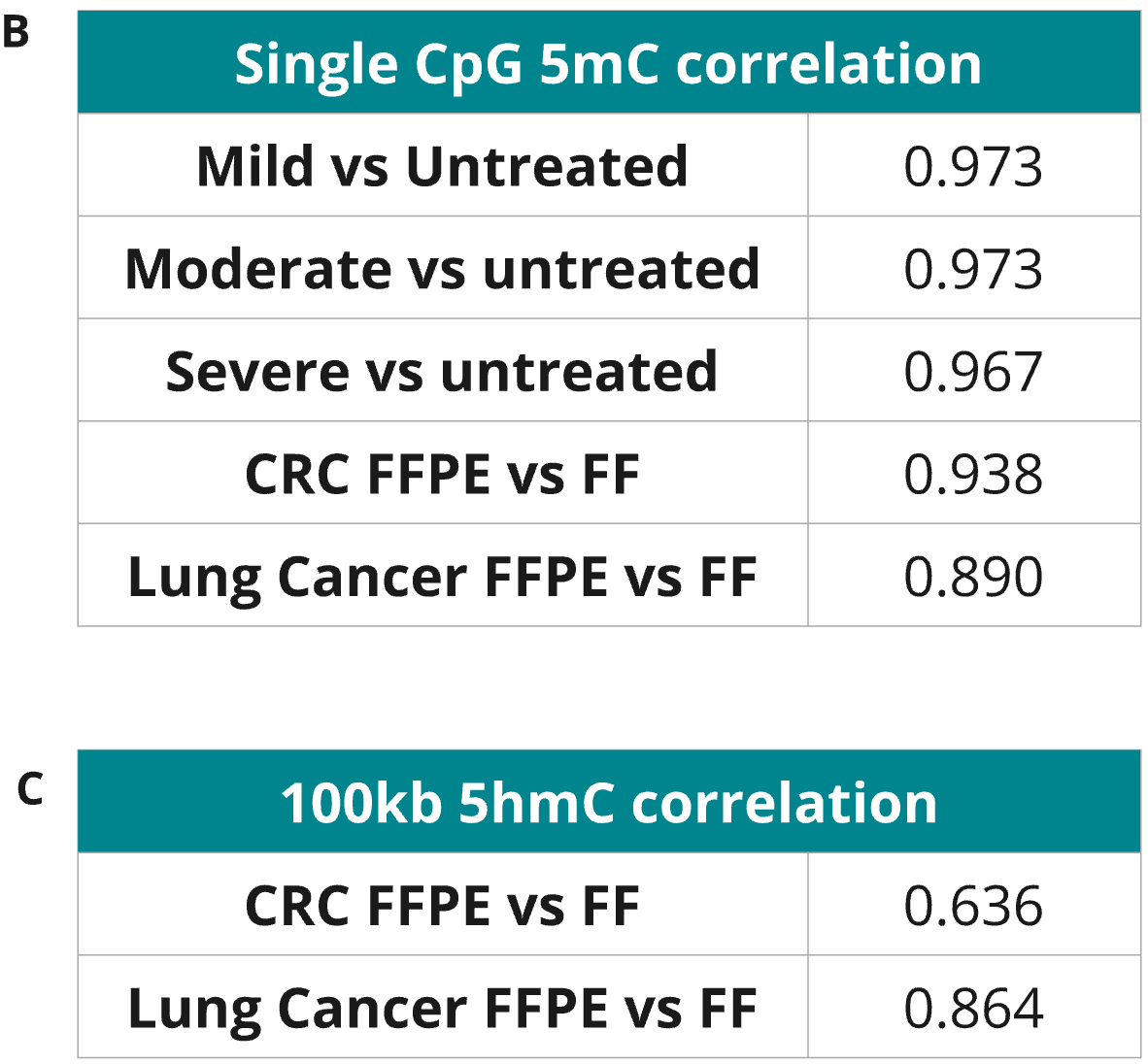Select 'Lung Cancer FFPE vs FF' in 5hmC table

[x=442, y=1009]
